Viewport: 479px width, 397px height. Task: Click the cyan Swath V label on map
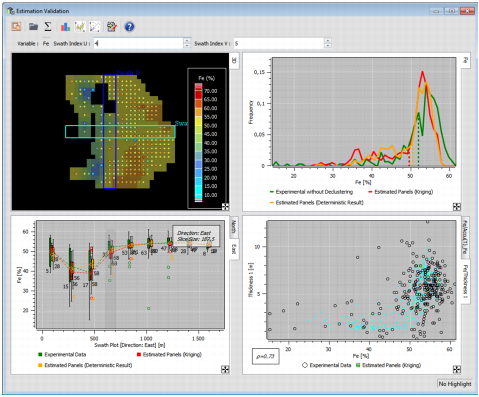(181, 123)
